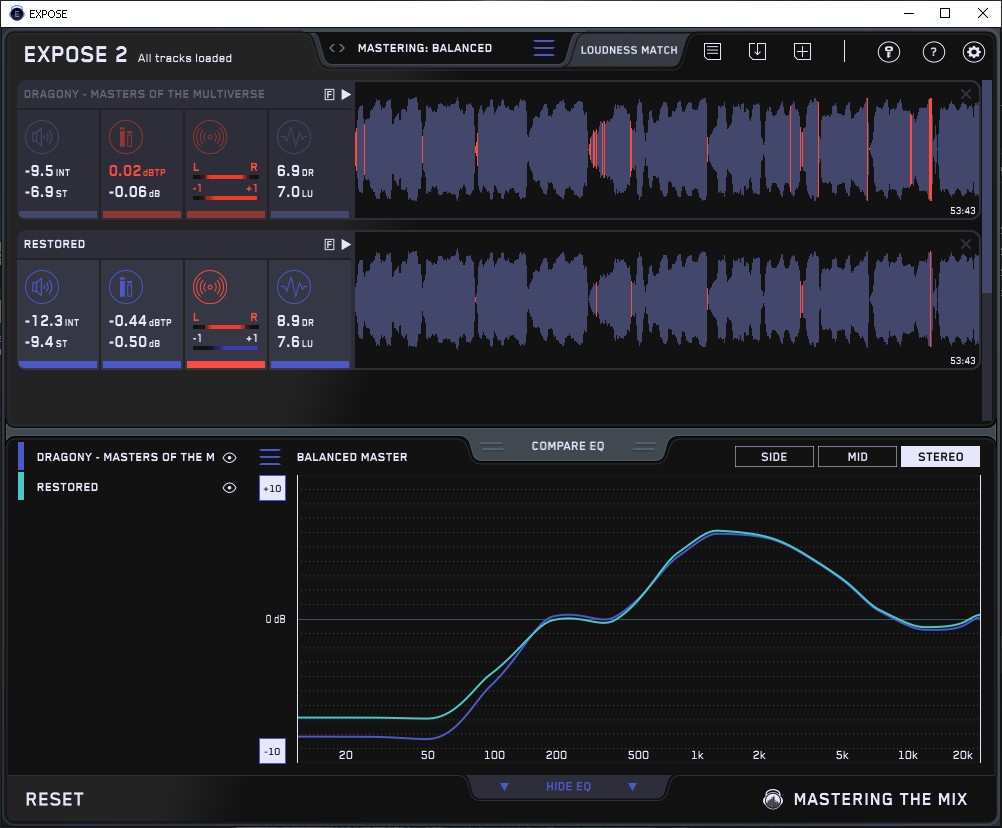Select loudness speaker icon on Restored track

[42, 287]
